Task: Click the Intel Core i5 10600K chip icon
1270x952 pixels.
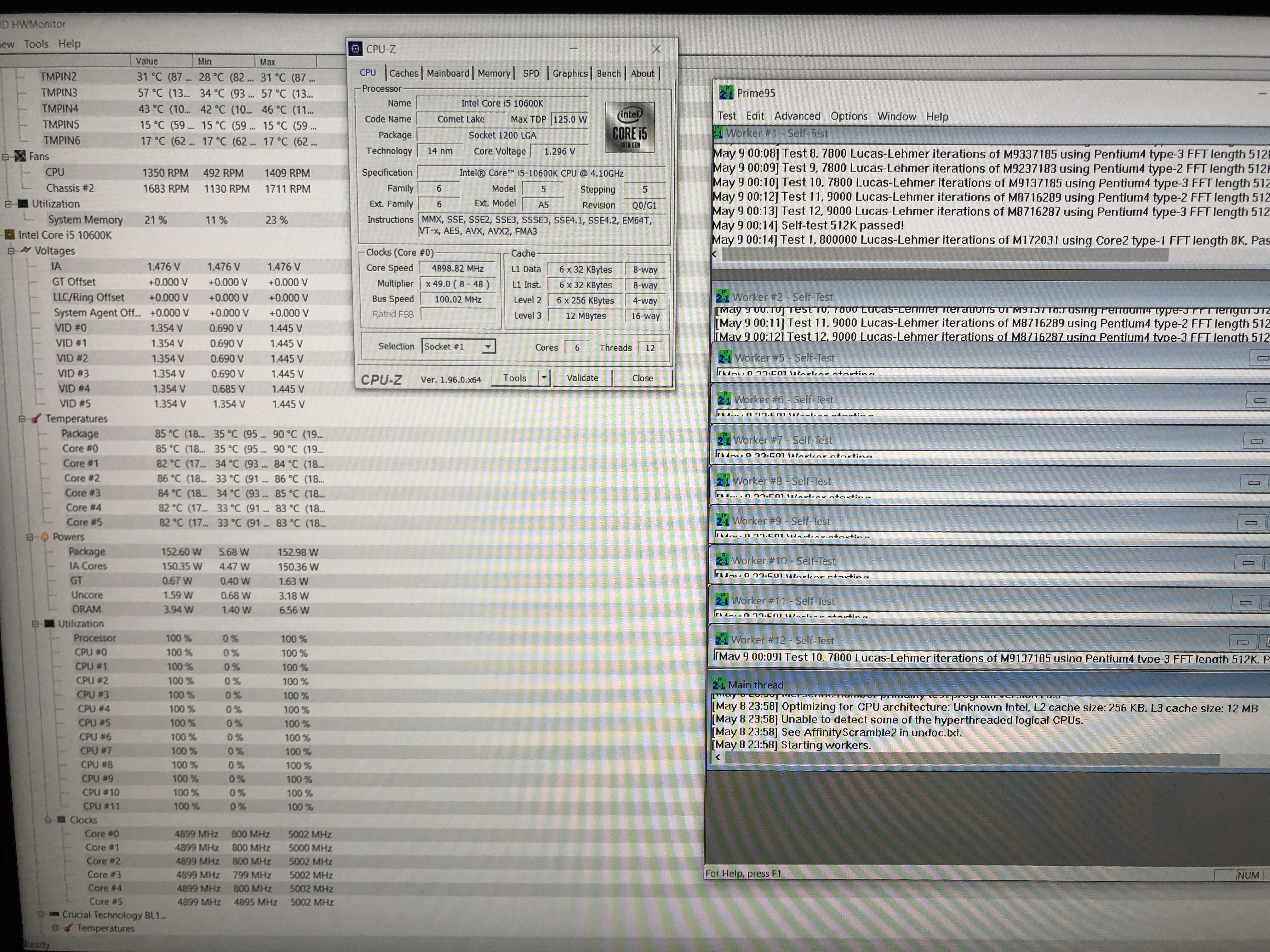Action: 10,235
